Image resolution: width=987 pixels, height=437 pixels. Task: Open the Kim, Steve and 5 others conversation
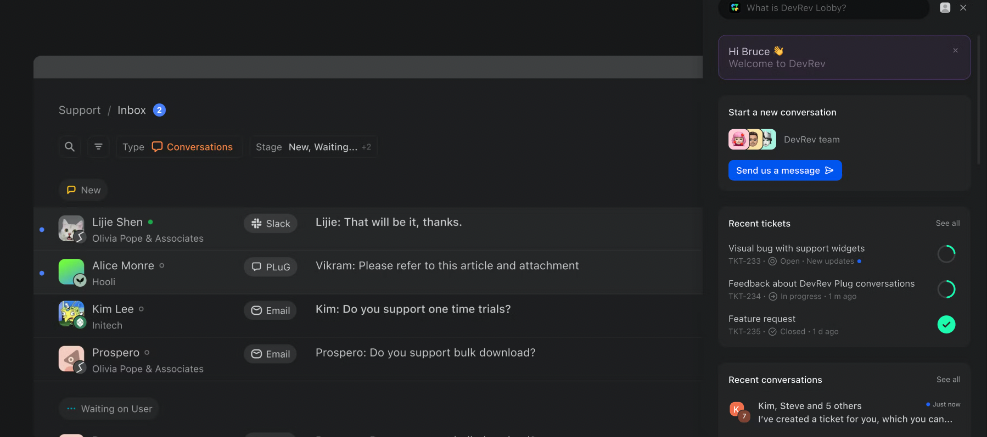[x=844, y=412]
